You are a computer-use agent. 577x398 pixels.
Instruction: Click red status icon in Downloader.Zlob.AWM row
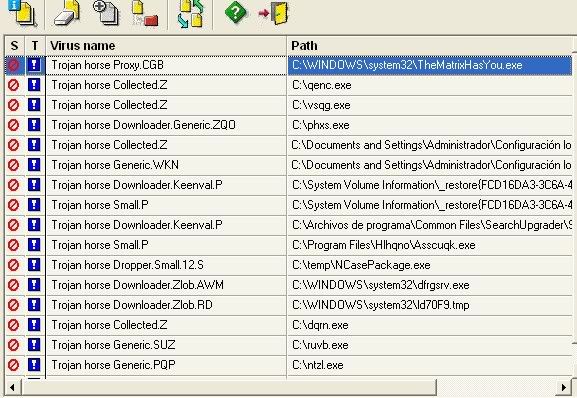[14, 285]
